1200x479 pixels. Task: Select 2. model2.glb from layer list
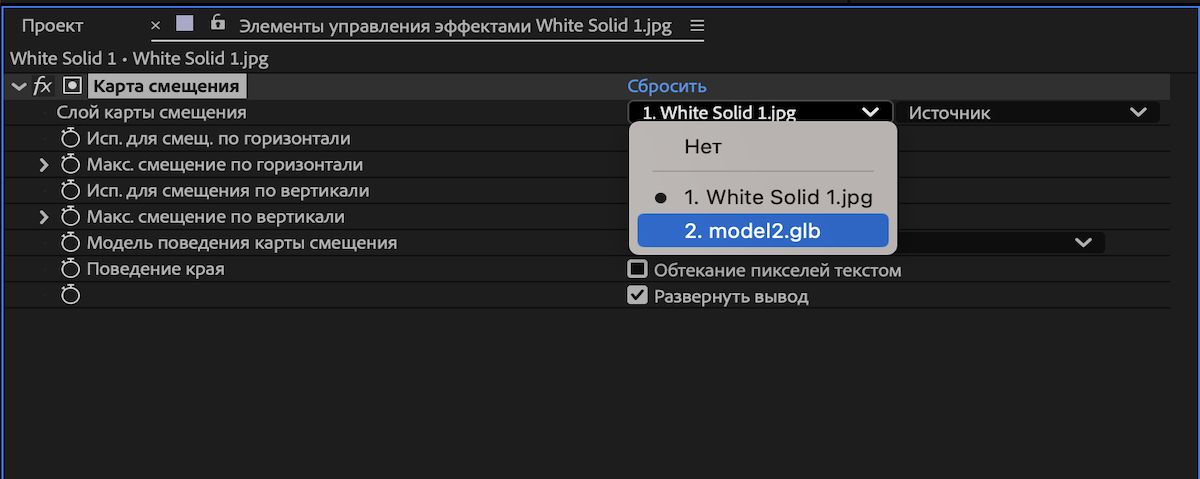tap(762, 231)
